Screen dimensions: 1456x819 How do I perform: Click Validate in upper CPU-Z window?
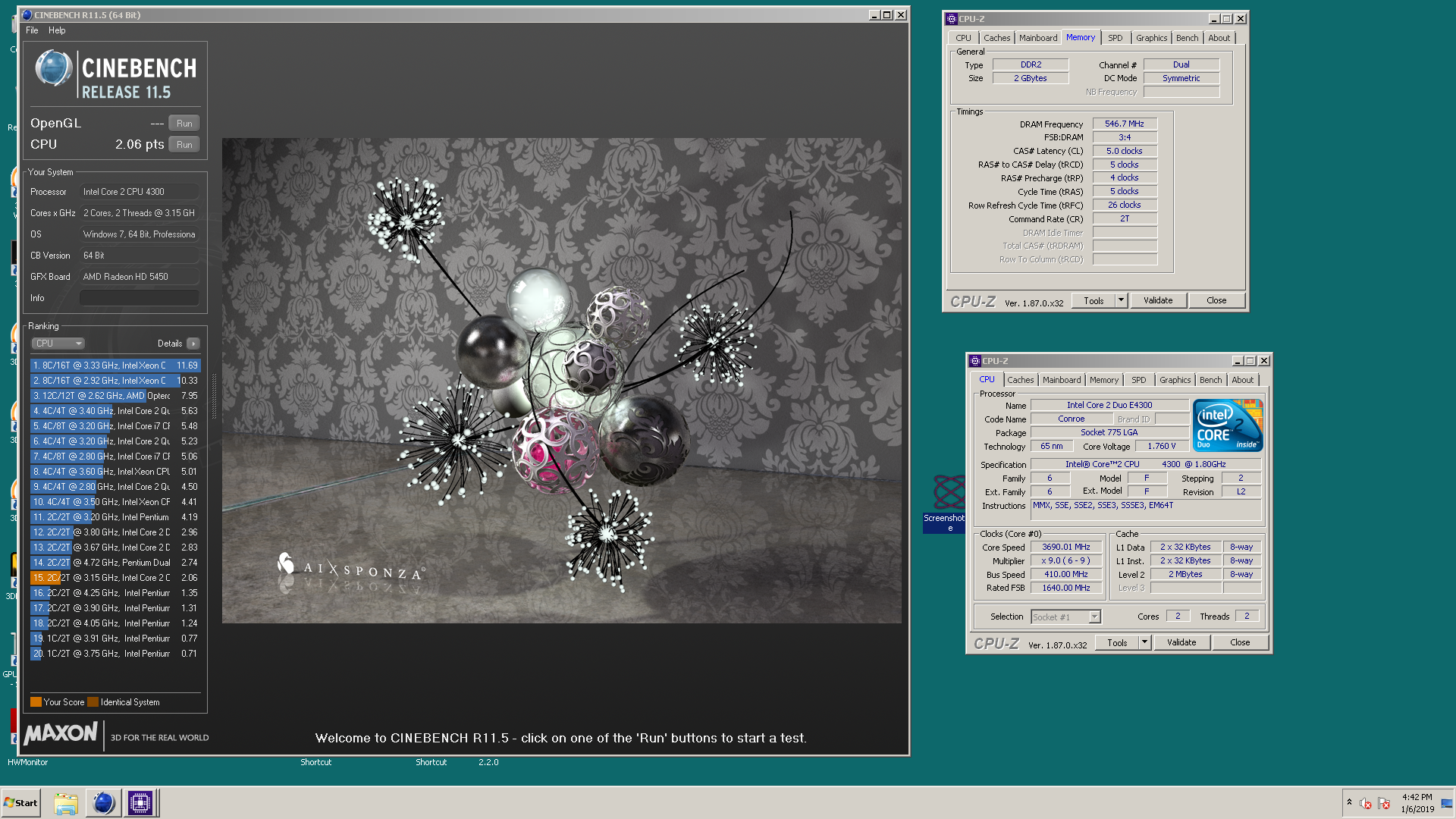[x=1158, y=301]
